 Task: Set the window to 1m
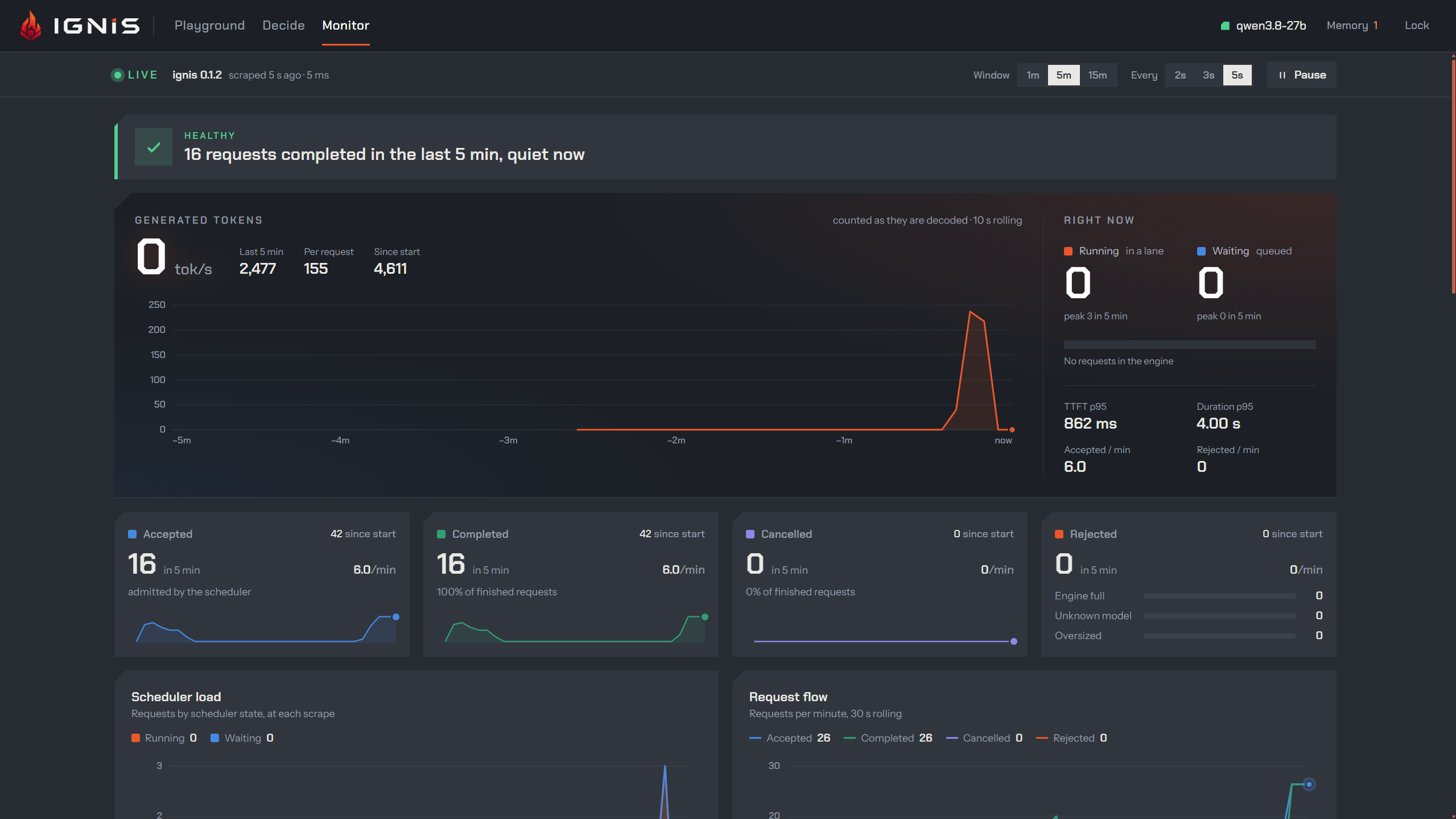click(x=1032, y=75)
